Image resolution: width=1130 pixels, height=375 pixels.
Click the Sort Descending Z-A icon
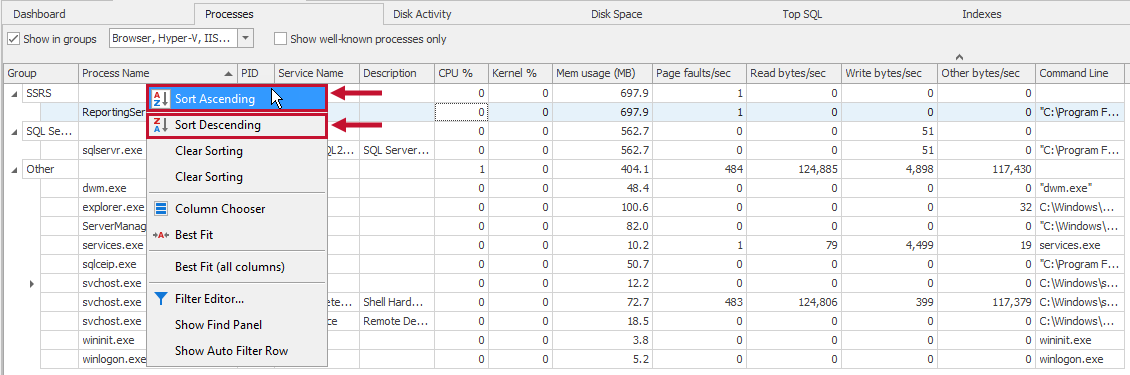point(161,125)
